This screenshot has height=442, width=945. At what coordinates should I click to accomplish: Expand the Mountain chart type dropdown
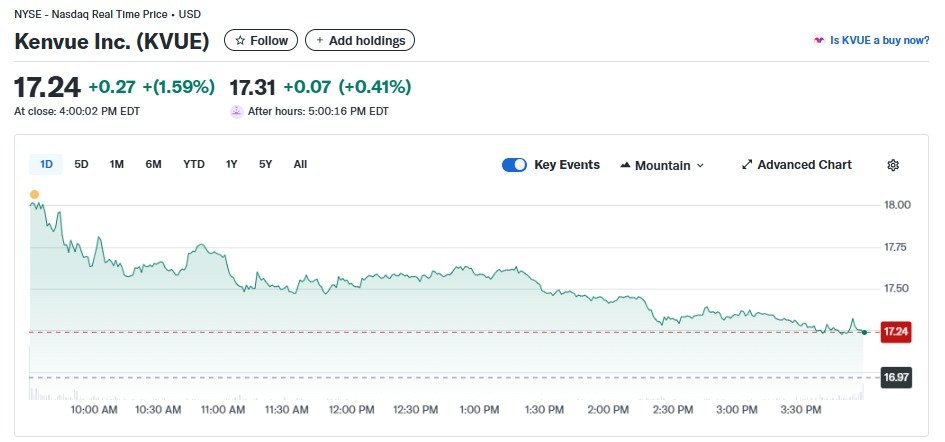pyautogui.click(x=662, y=165)
